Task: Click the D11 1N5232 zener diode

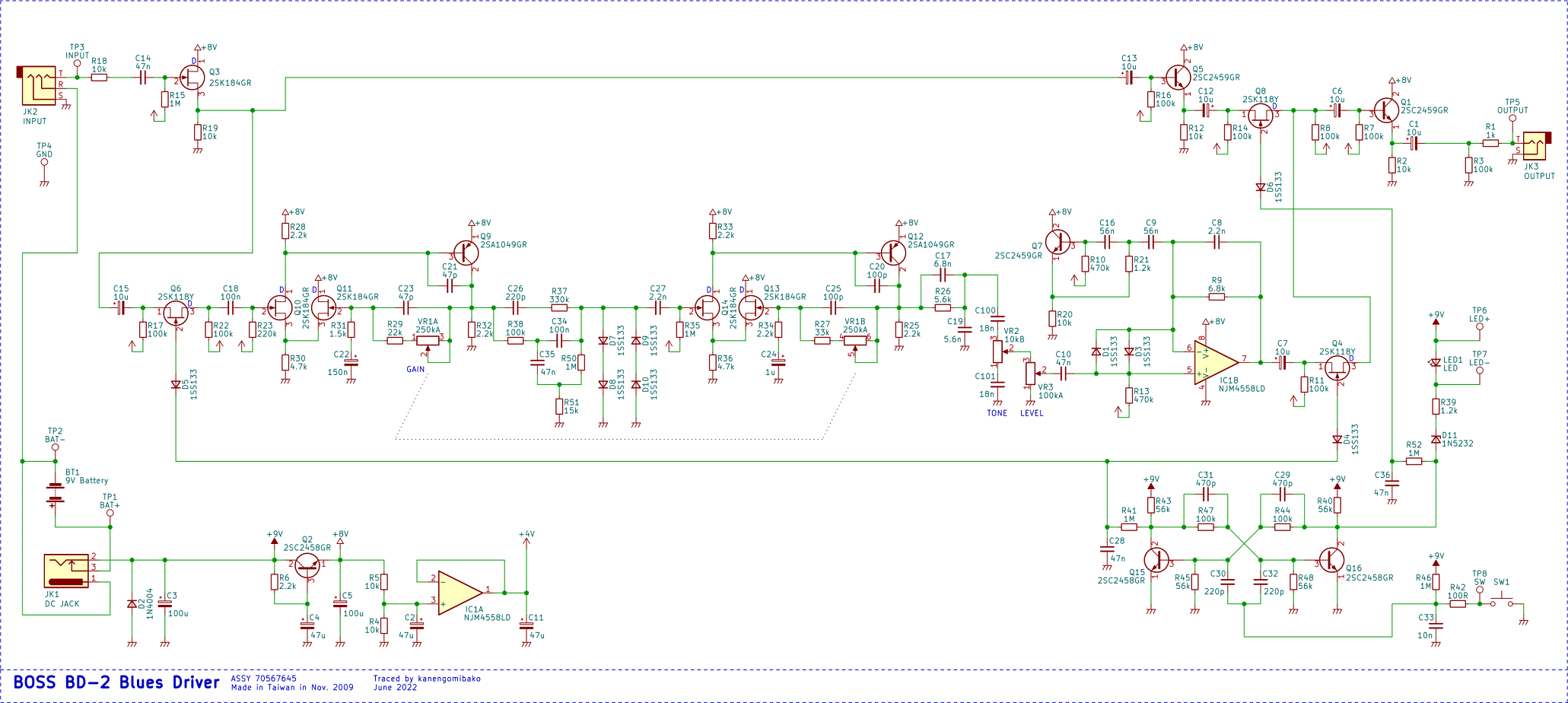Action: (1436, 439)
